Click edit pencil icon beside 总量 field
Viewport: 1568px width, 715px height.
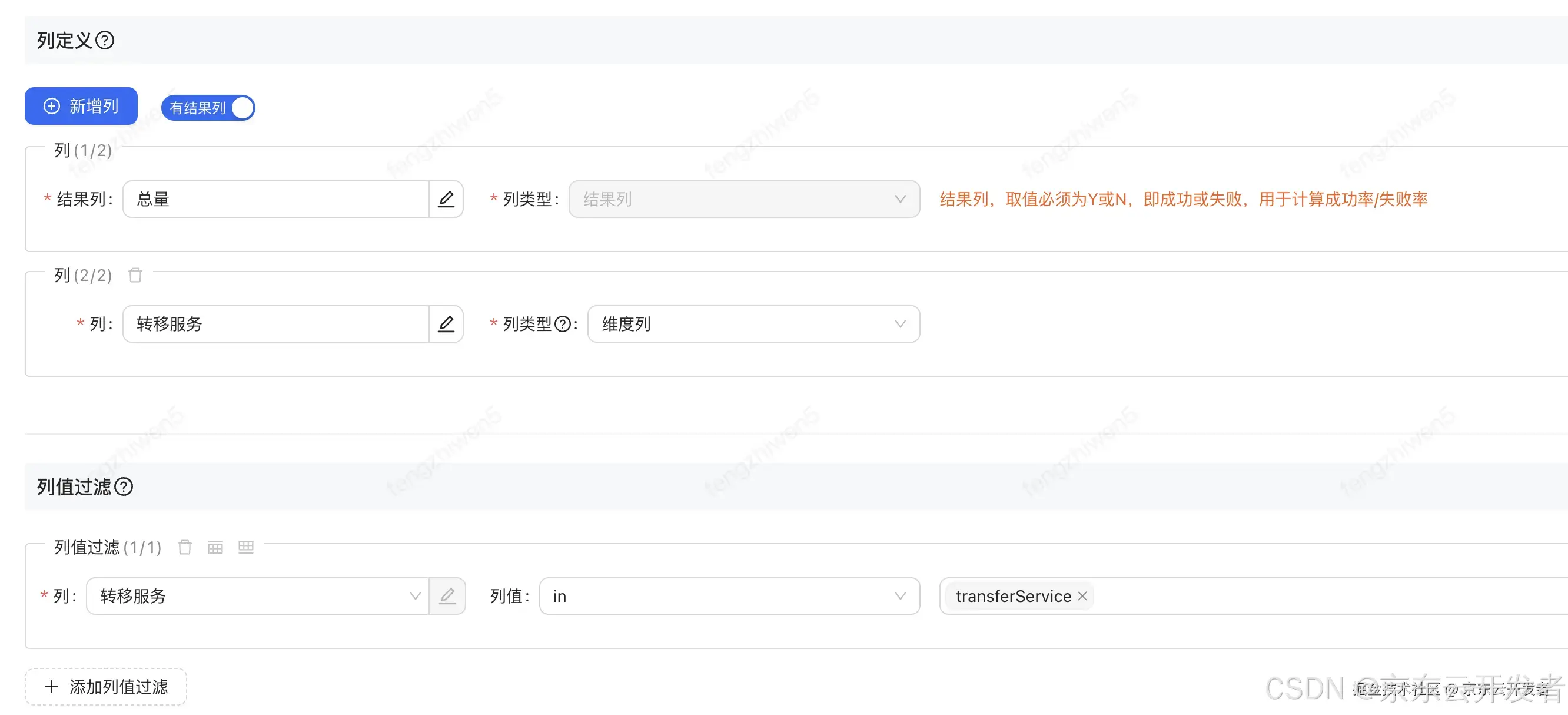click(446, 199)
